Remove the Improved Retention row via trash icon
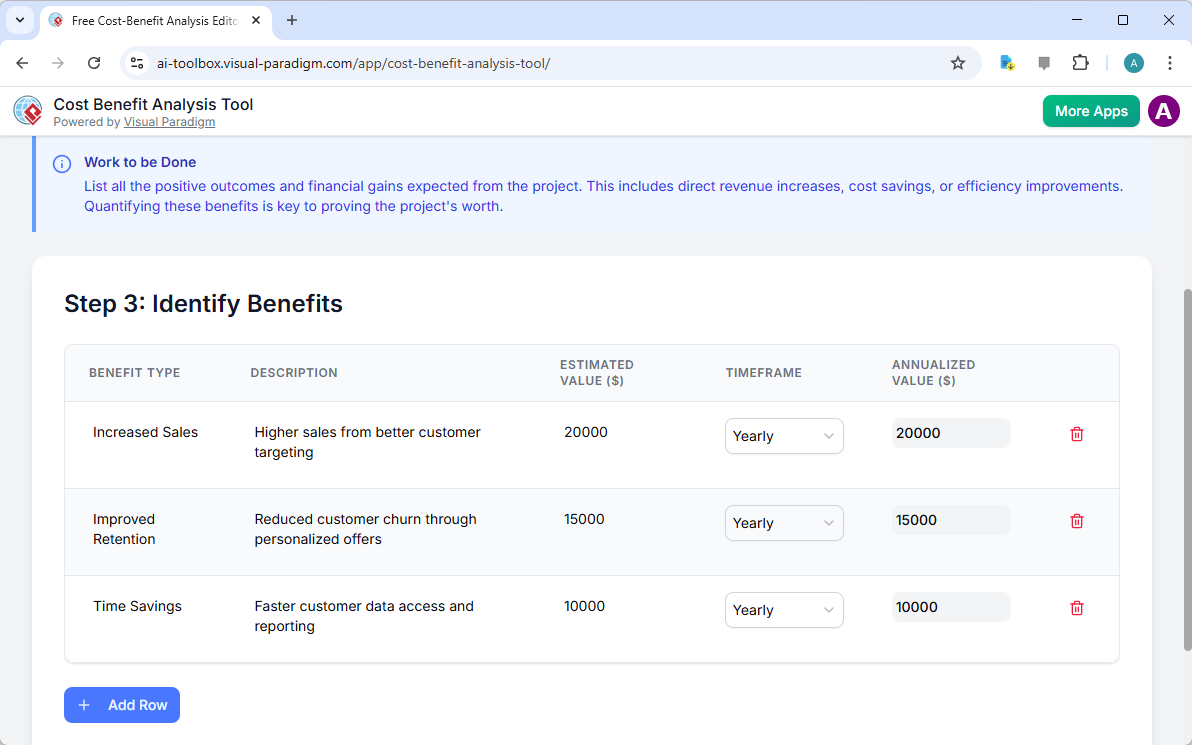The image size is (1192, 745). pos(1077,521)
